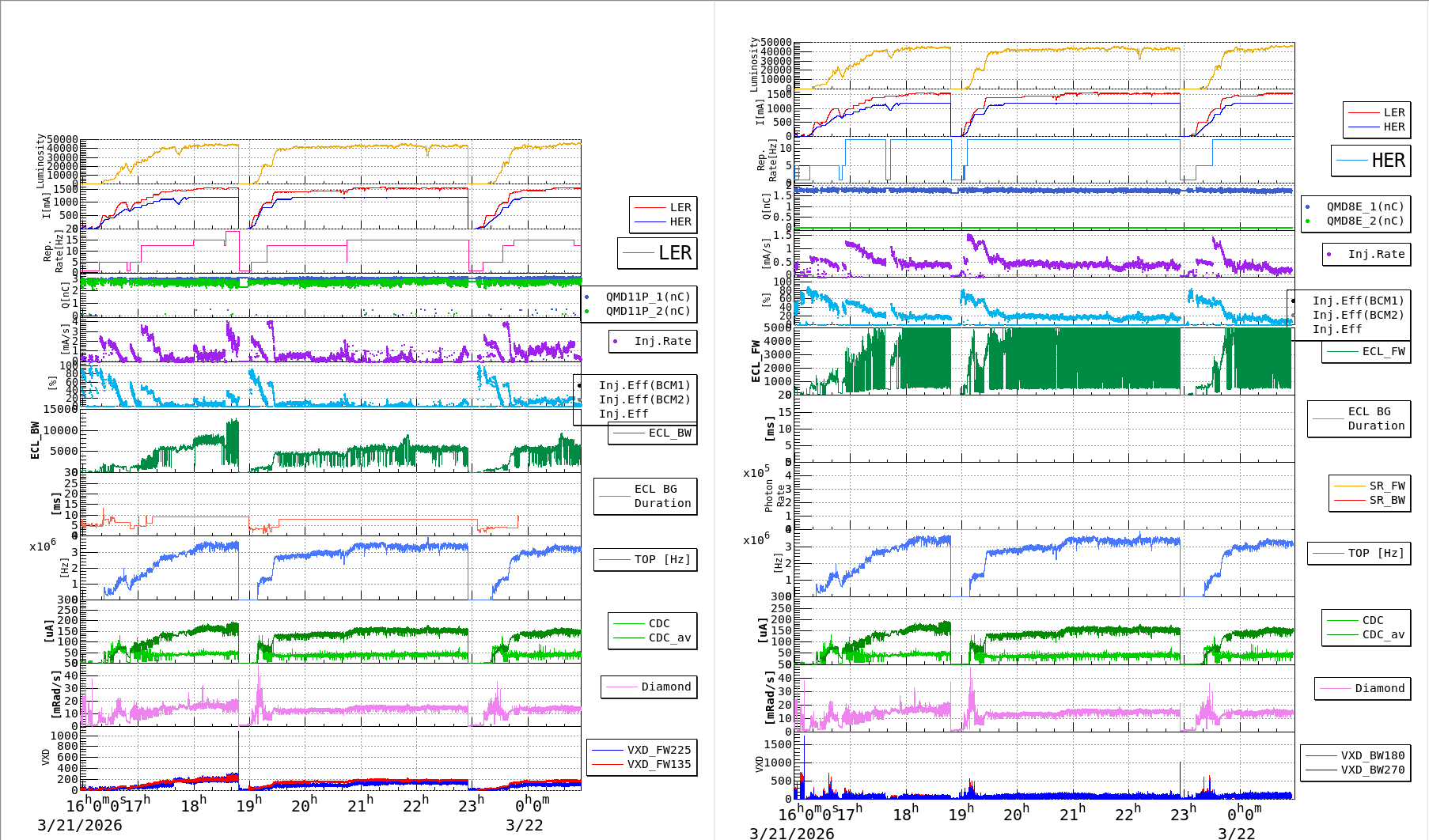Click the 3/21/2026 date label under the left plot
Screen dimensions: 1429x840
pyautogui.click(x=80, y=825)
